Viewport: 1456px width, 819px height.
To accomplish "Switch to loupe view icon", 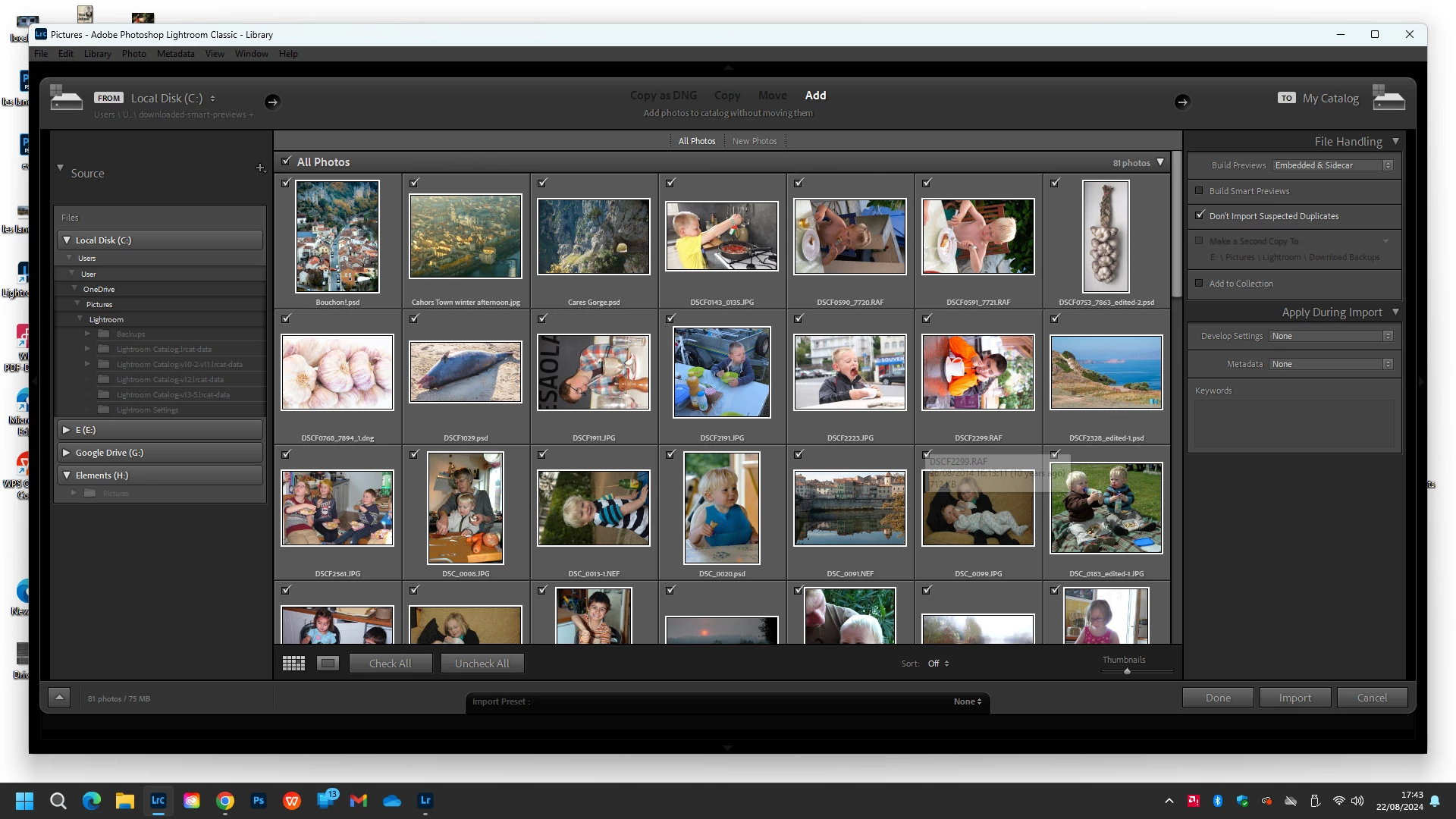I will [x=328, y=664].
